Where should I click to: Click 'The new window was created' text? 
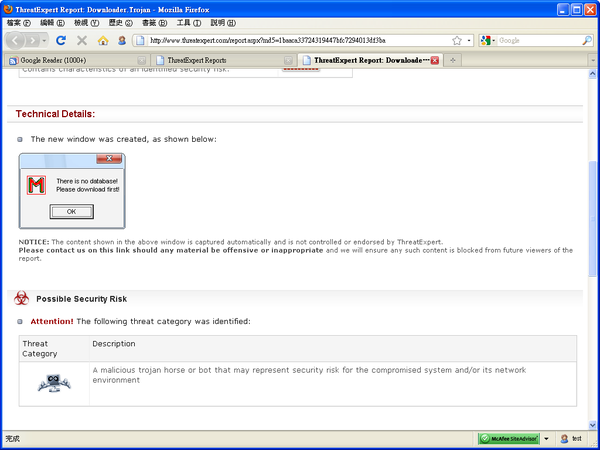124,139
